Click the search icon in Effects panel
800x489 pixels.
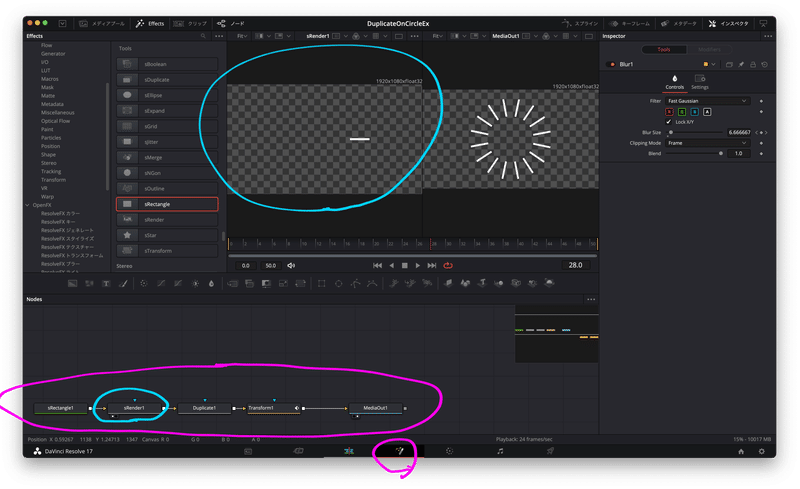click(x=203, y=36)
